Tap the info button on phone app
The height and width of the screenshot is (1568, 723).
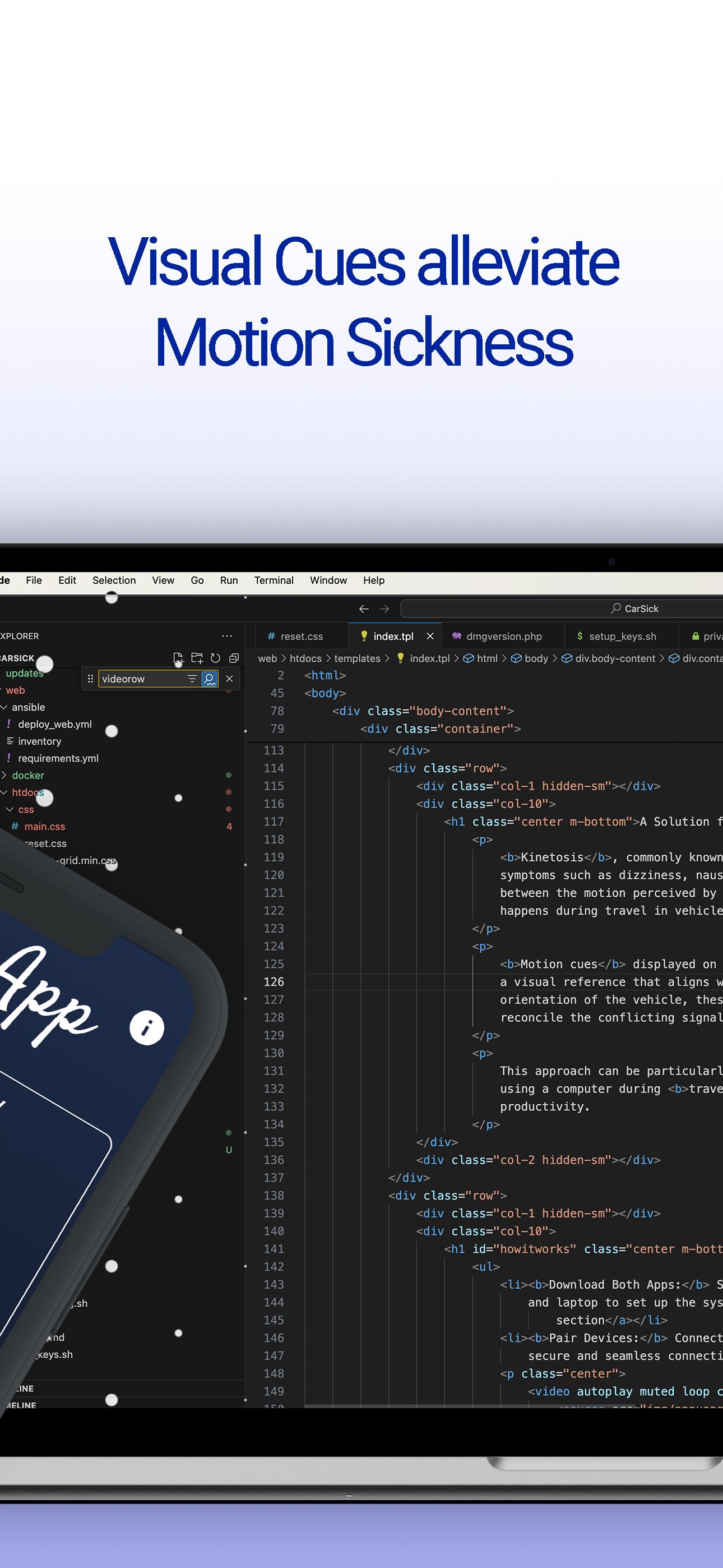pyautogui.click(x=147, y=1028)
